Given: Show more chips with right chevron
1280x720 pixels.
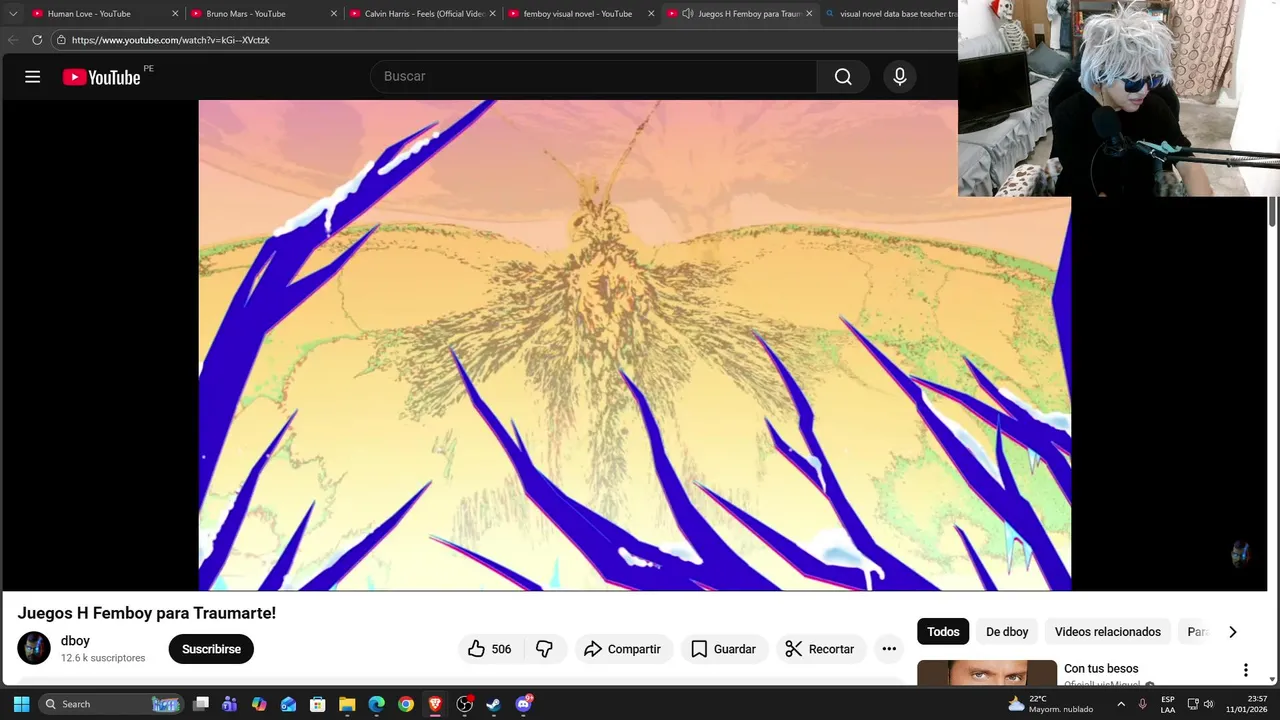Looking at the screenshot, I should [1232, 632].
